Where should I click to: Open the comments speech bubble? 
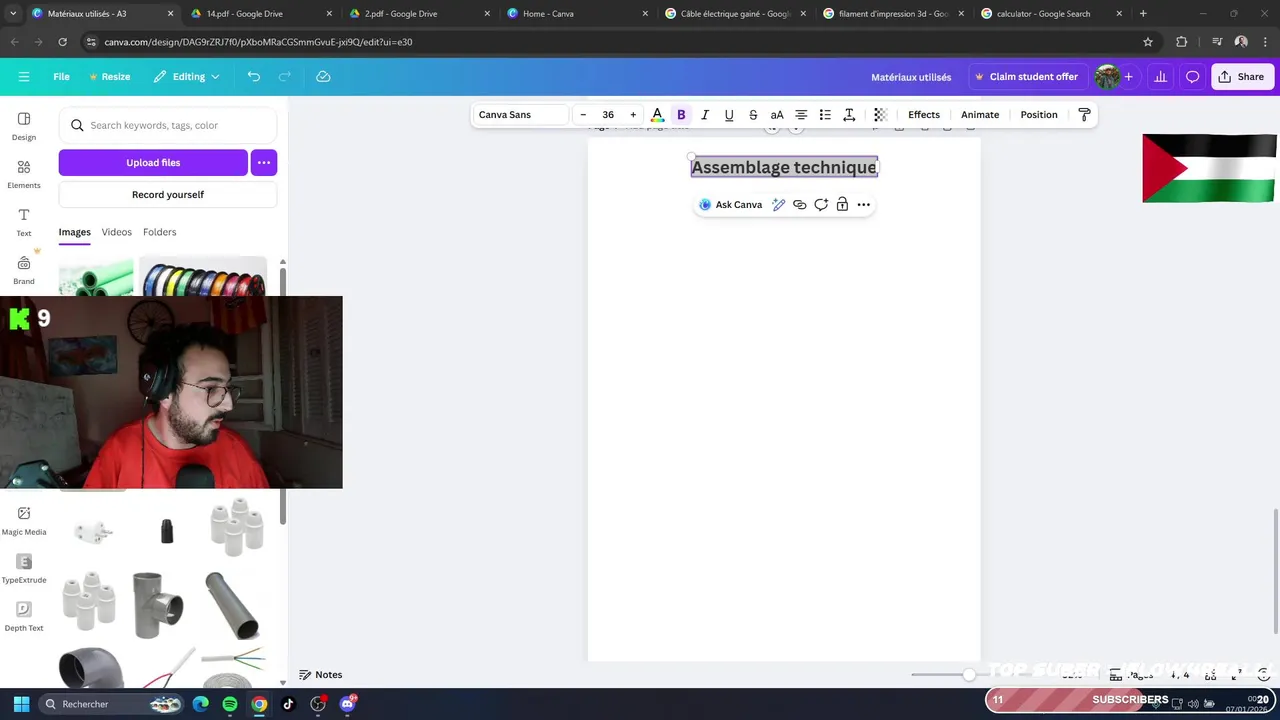1192,77
